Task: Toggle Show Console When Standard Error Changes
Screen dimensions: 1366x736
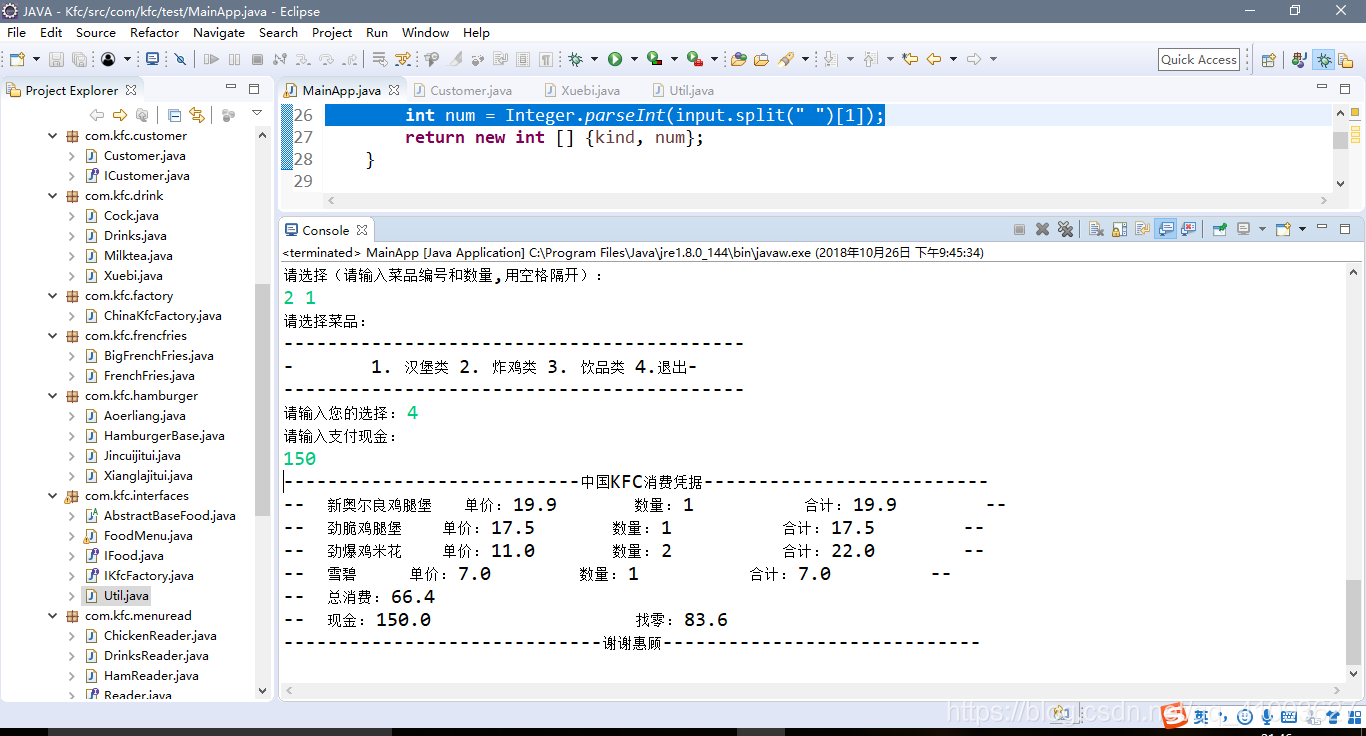Action: point(1188,229)
